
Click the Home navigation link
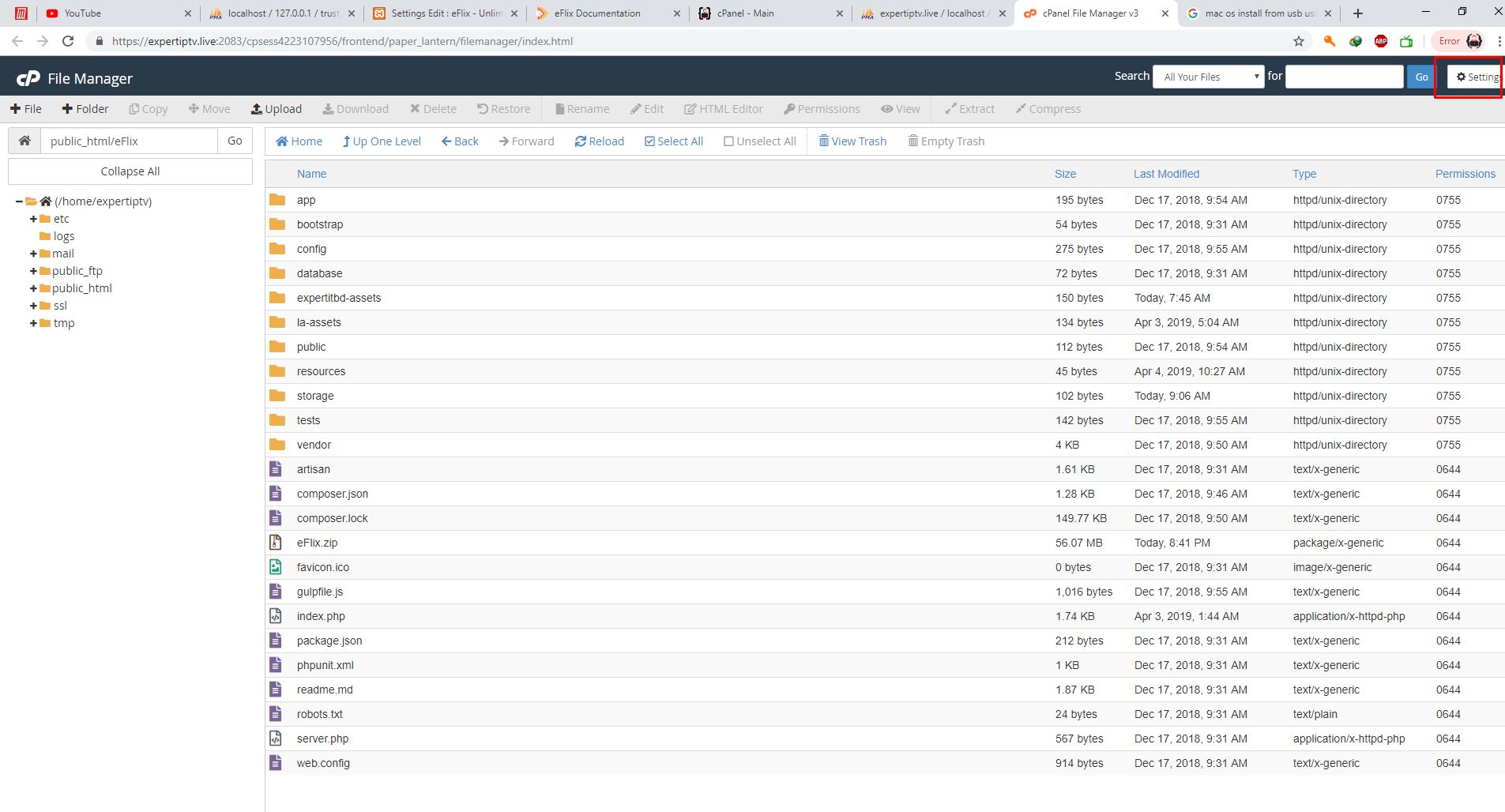click(x=299, y=141)
